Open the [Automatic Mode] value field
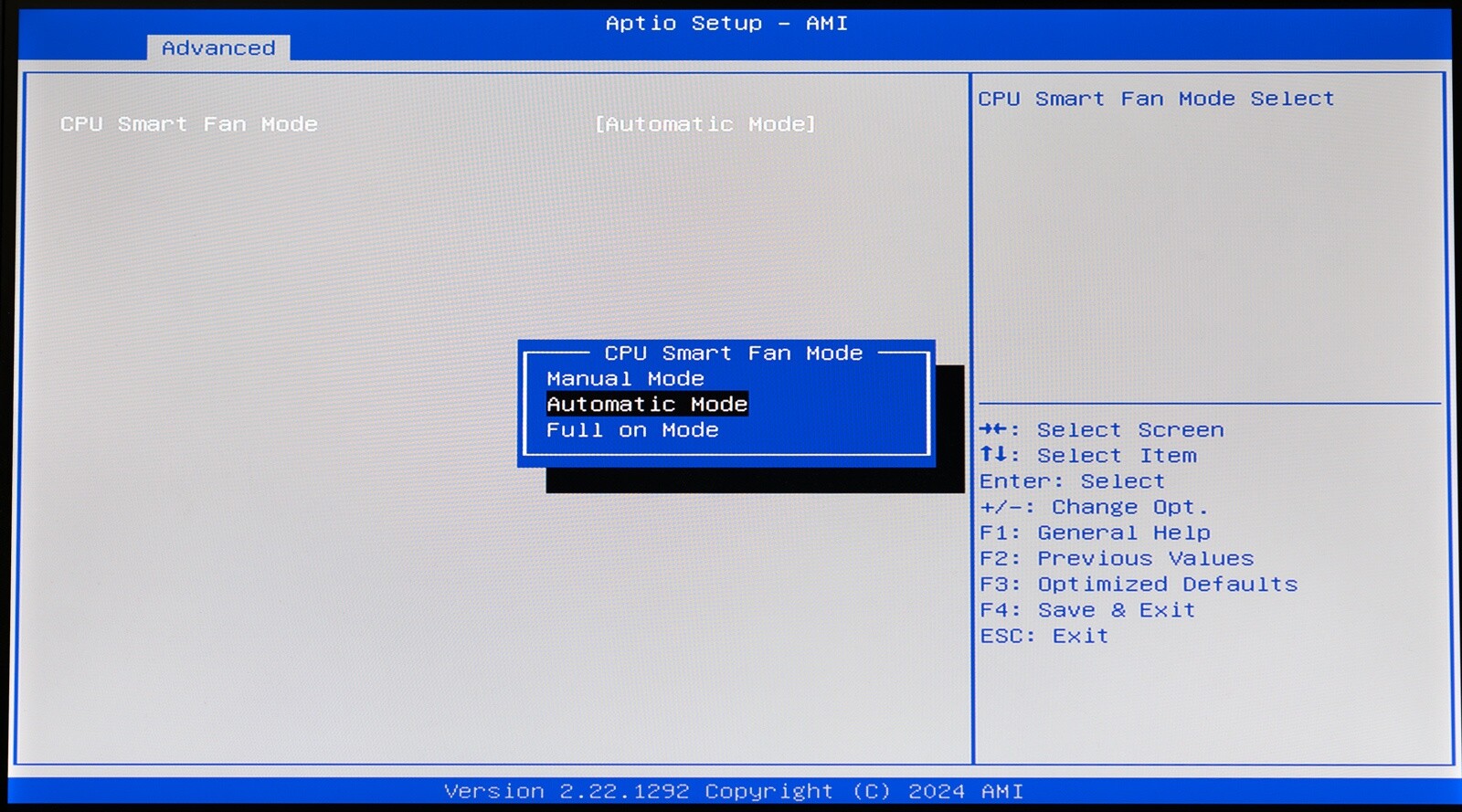This screenshot has width=1462, height=812. [705, 124]
